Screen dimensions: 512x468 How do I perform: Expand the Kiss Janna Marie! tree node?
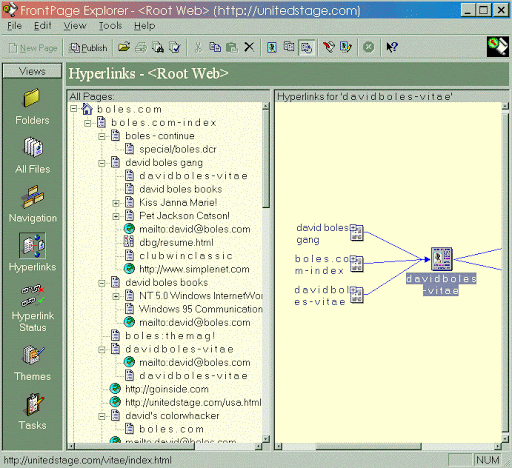tap(116, 202)
